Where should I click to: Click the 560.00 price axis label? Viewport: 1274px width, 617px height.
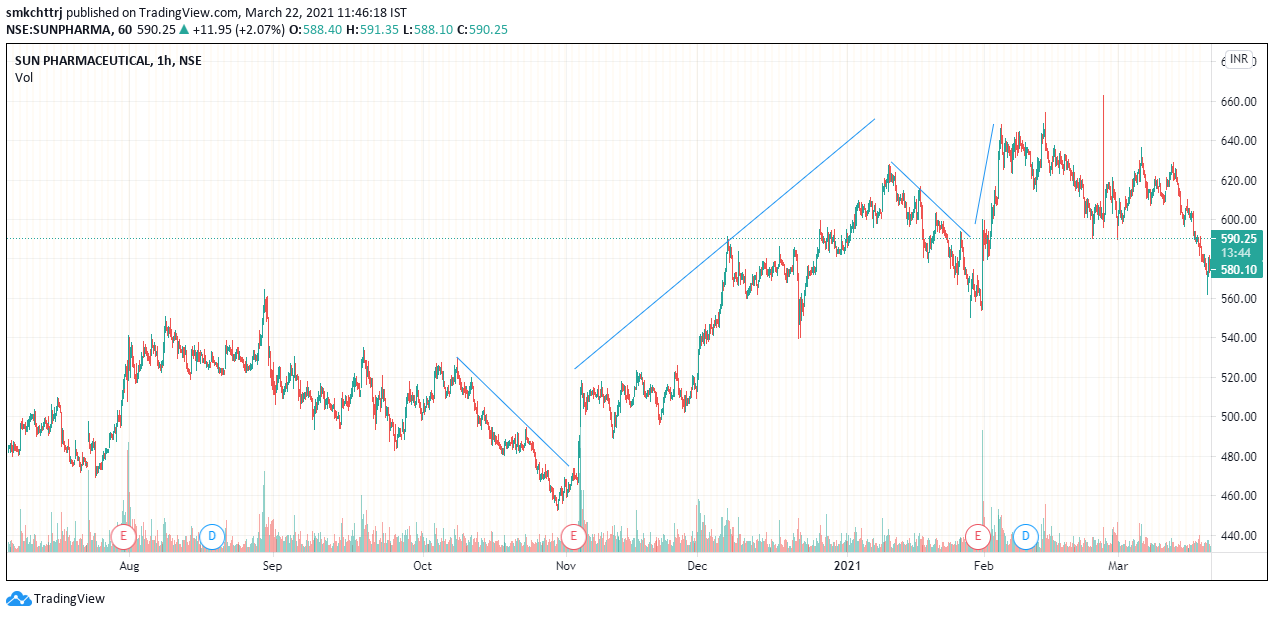coord(1238,299)
